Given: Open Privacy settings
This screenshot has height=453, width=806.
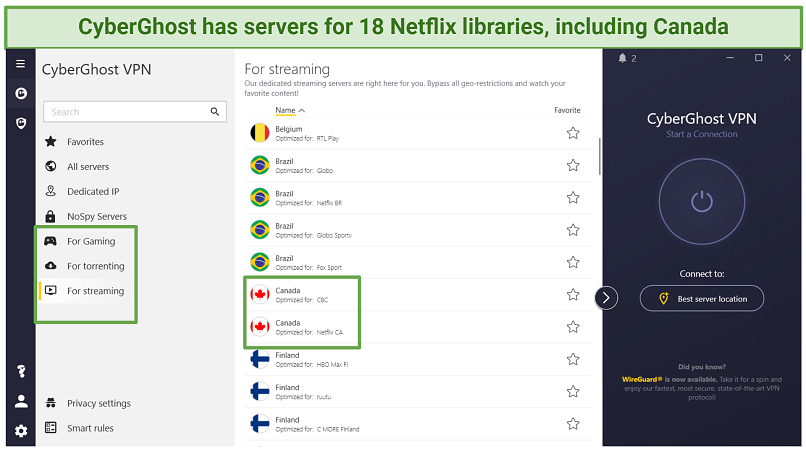Looking at the screenshot, I should [x=99, y=403].
